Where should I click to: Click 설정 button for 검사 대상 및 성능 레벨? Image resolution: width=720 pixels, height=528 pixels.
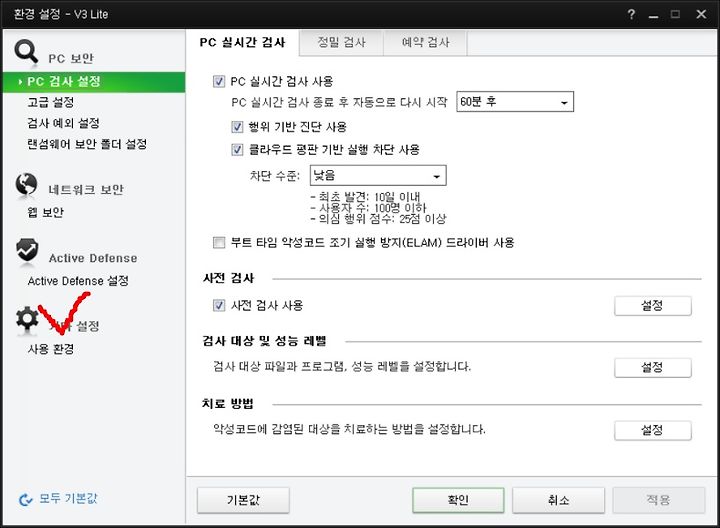tap(652, 368)
